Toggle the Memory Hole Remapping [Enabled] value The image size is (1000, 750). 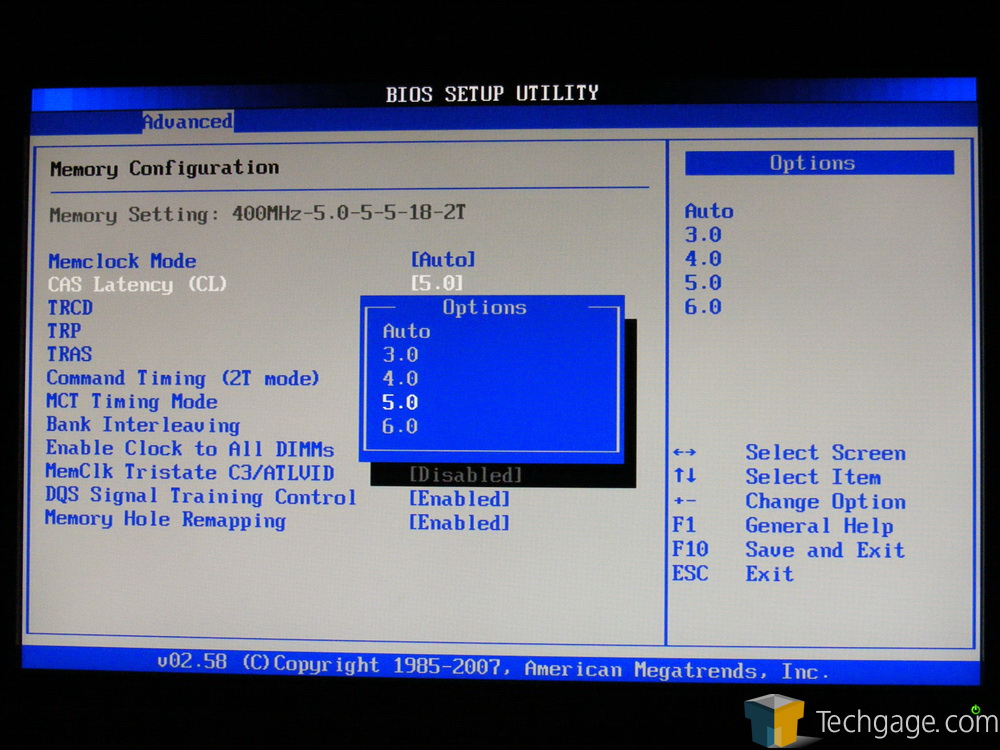459,523
